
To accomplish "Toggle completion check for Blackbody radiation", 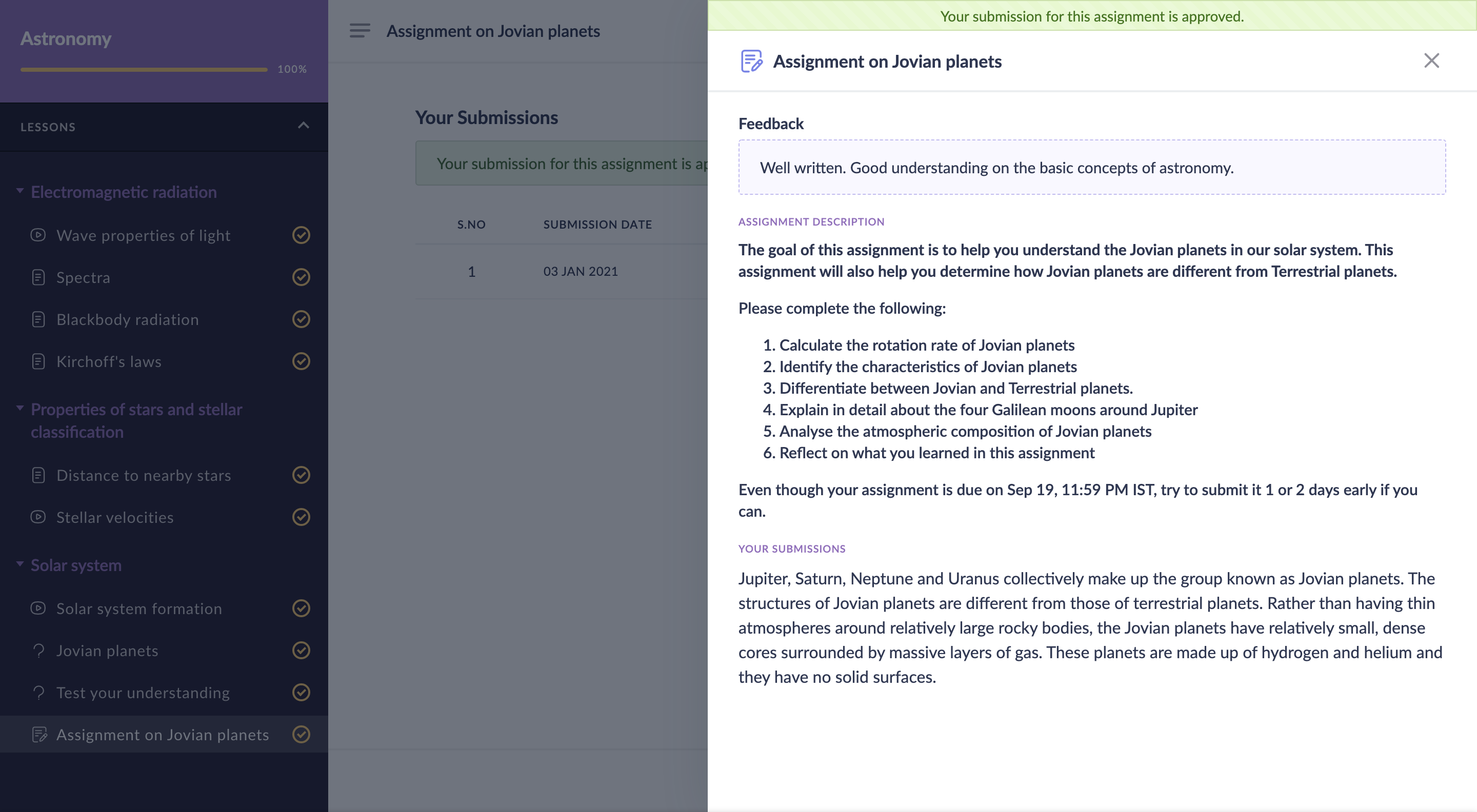I will click(301, 319).
